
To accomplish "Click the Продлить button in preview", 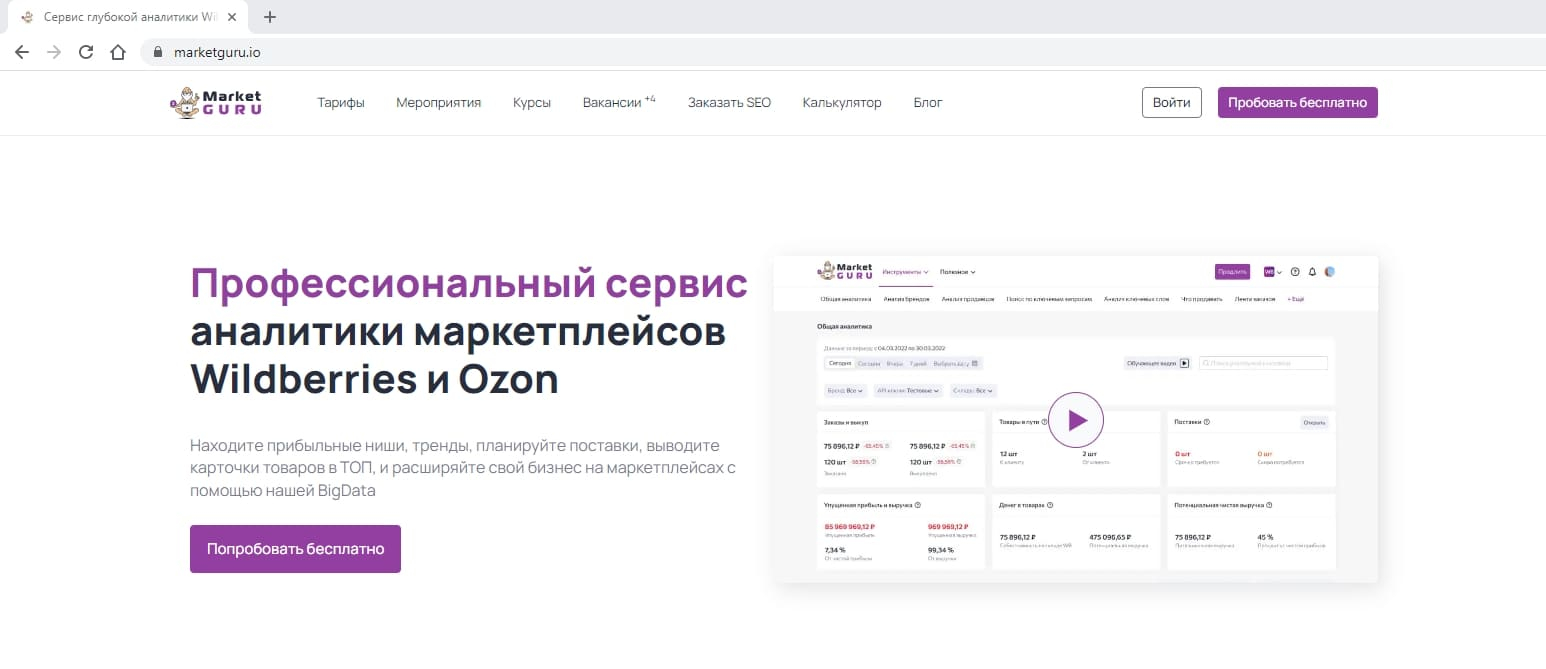I will pyautogui.click(x=1232, y=271).
